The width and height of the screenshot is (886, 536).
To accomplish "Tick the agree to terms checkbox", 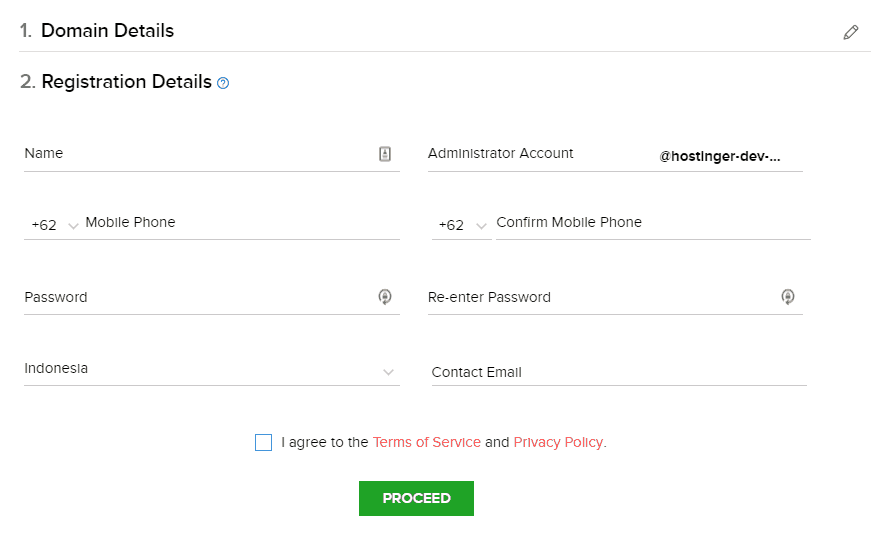I will click(263, 442).
